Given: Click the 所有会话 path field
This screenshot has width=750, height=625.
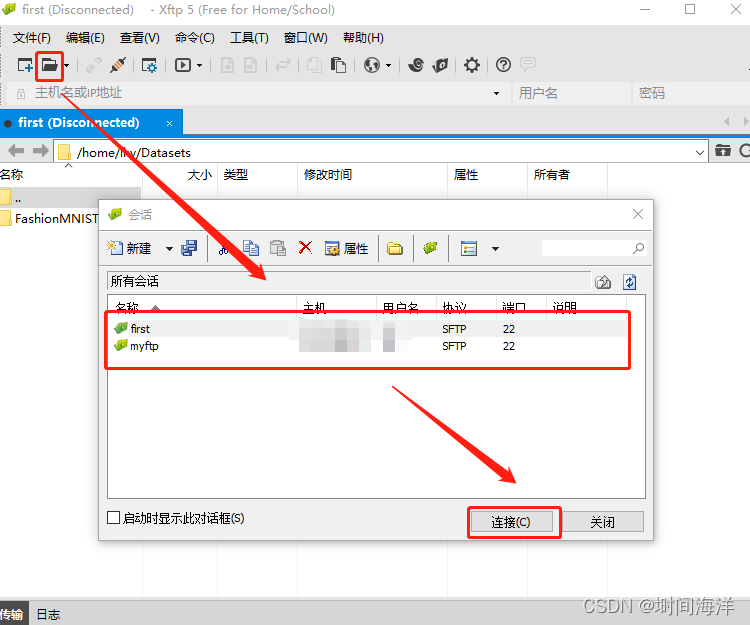Looking at the screenshot, I should click(349, 281).
